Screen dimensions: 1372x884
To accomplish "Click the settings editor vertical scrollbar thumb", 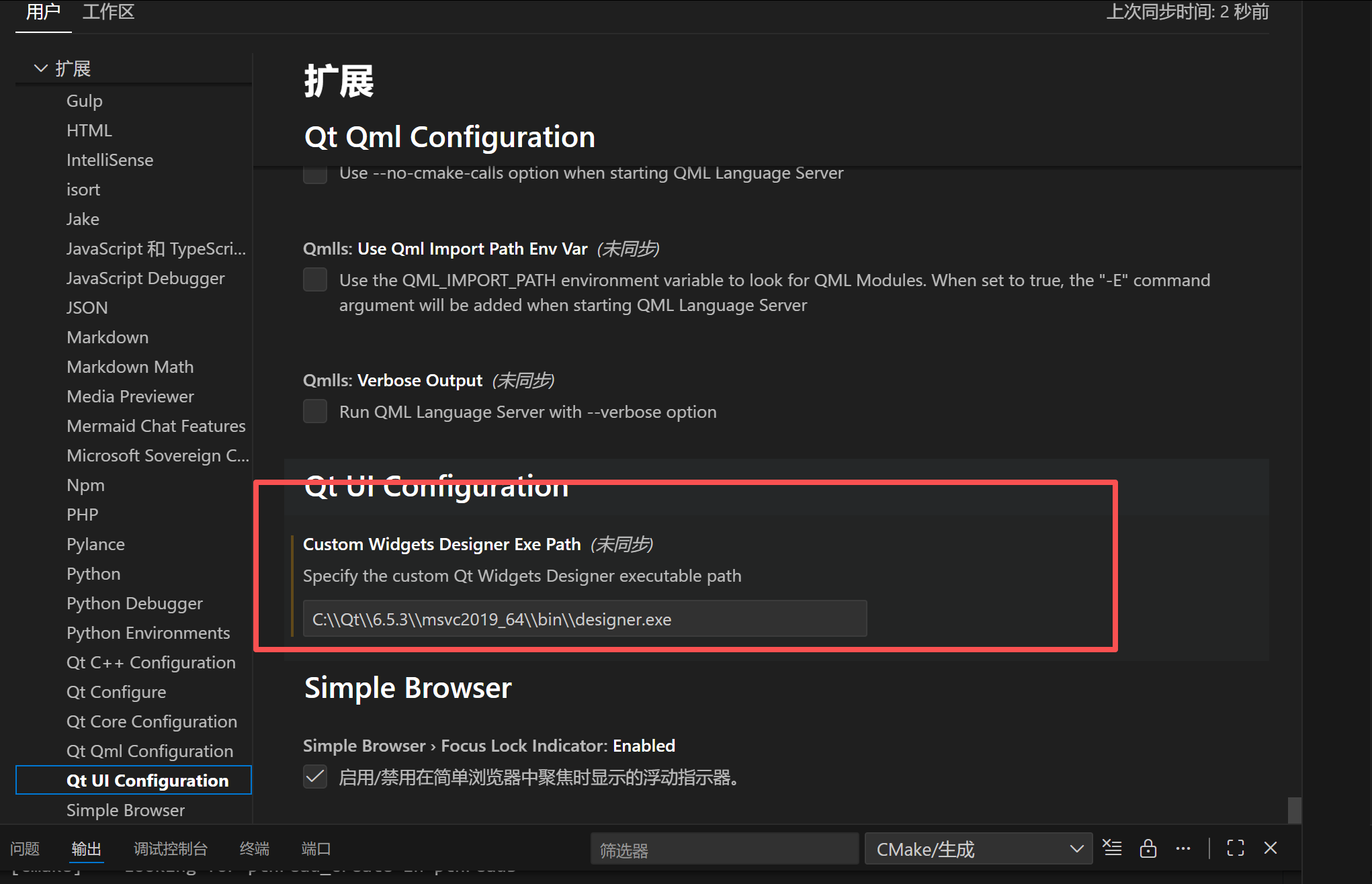I will pos(1294,809).
